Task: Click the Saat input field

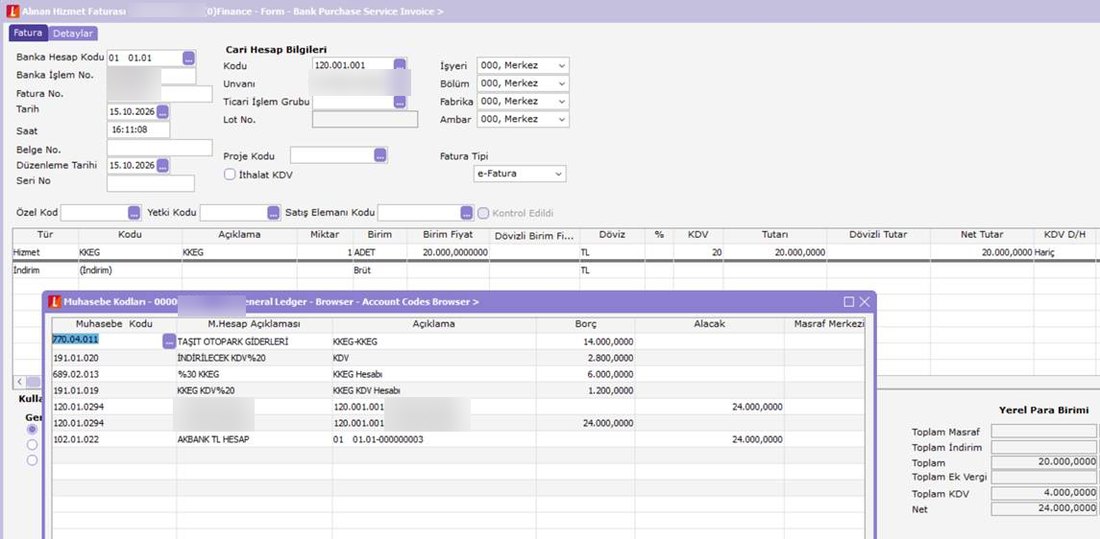Action: pos(138,130)
